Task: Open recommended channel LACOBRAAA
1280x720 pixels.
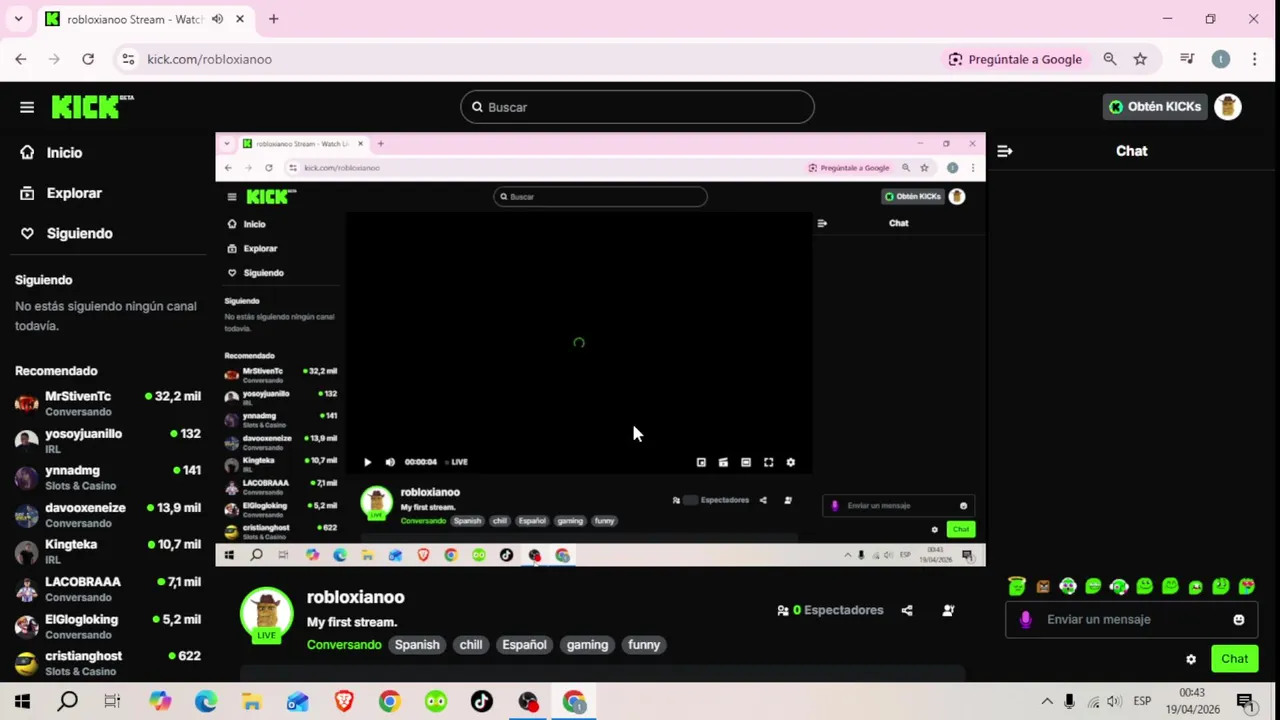Action: pos(108,589)
